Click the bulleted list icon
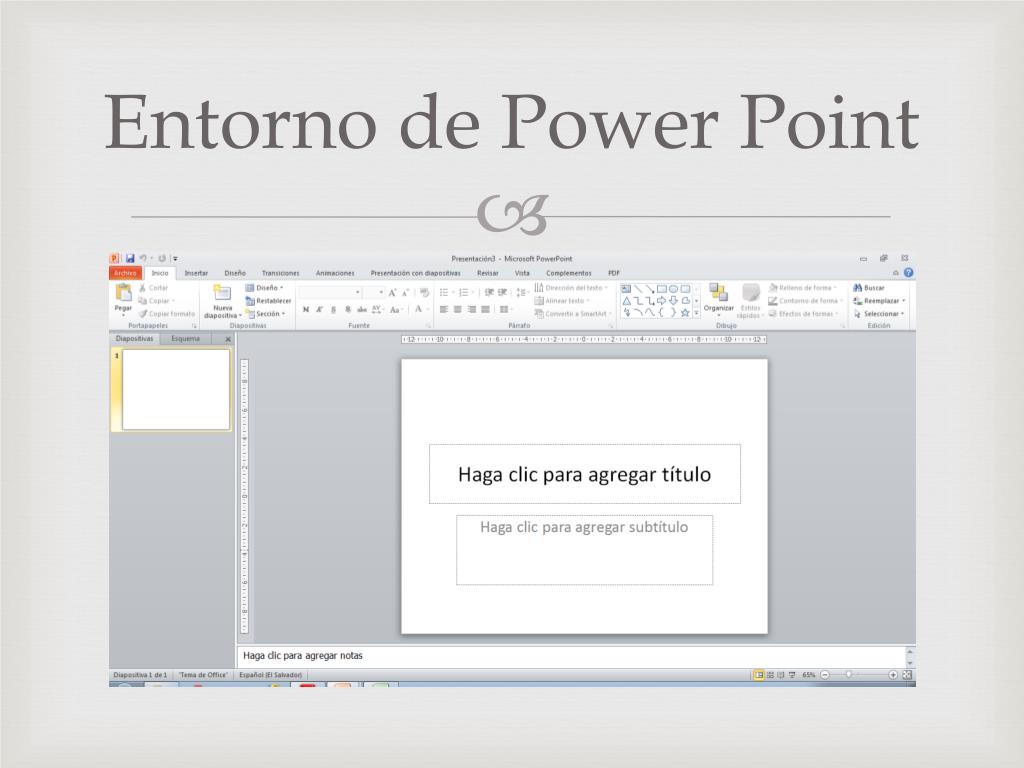This screenshot has width=1024, height=768. point(444,293)
